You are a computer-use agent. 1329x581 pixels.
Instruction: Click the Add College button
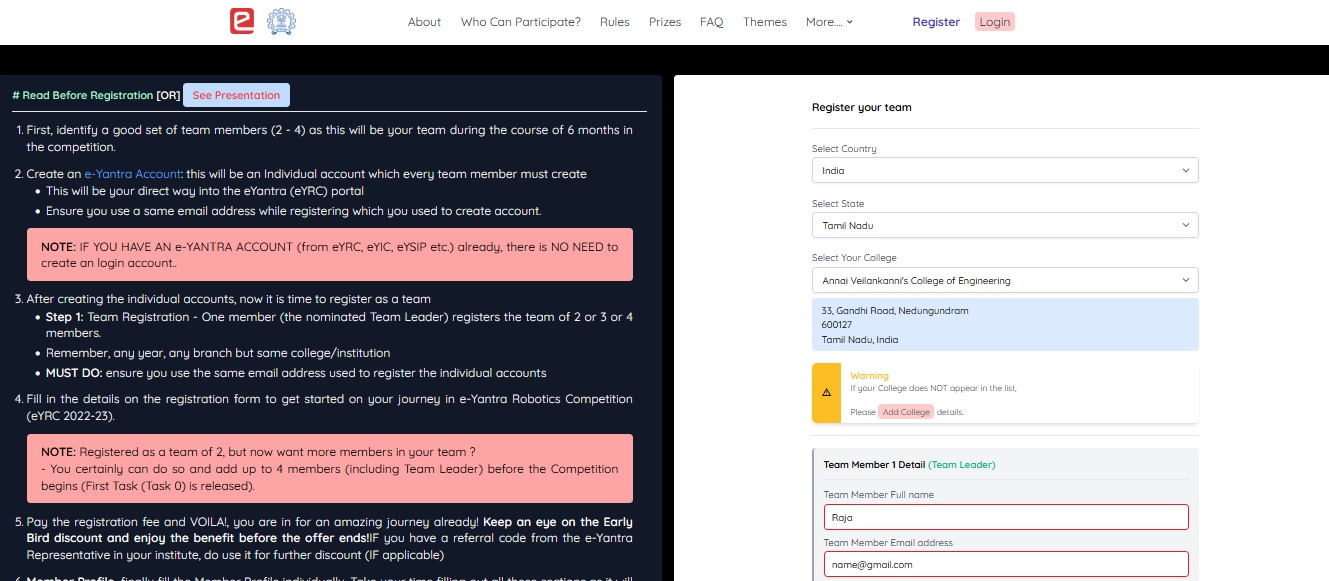point(906,412)
